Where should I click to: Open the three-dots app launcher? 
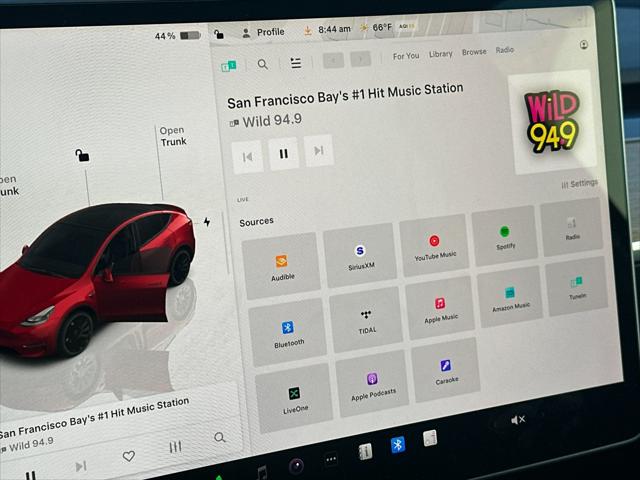(331, 460)
